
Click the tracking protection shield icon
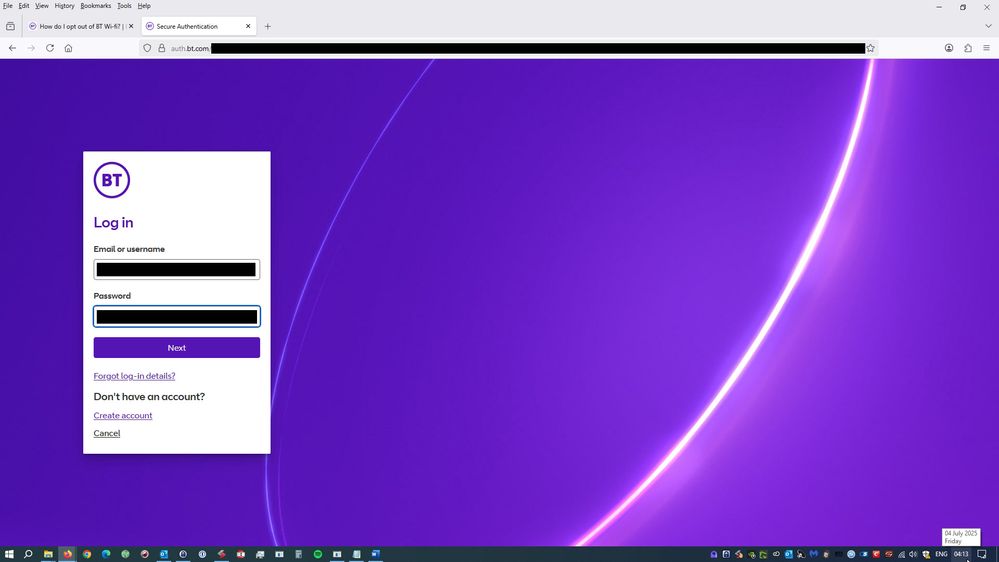click(147, 48)
